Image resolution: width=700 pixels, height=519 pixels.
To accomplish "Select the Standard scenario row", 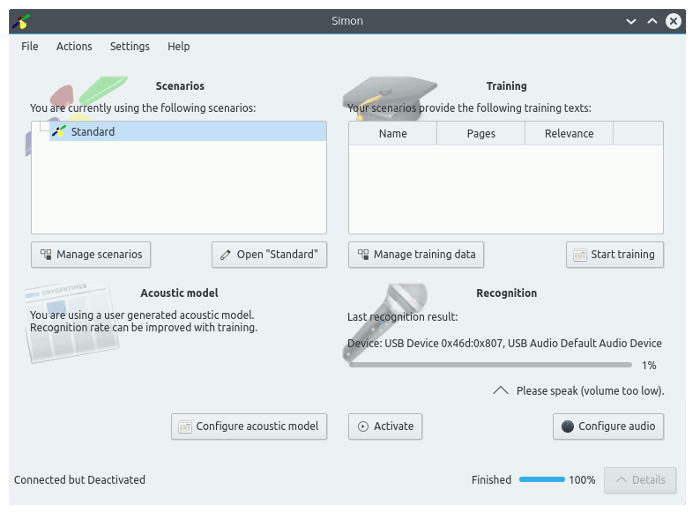I will coord(188,132).
